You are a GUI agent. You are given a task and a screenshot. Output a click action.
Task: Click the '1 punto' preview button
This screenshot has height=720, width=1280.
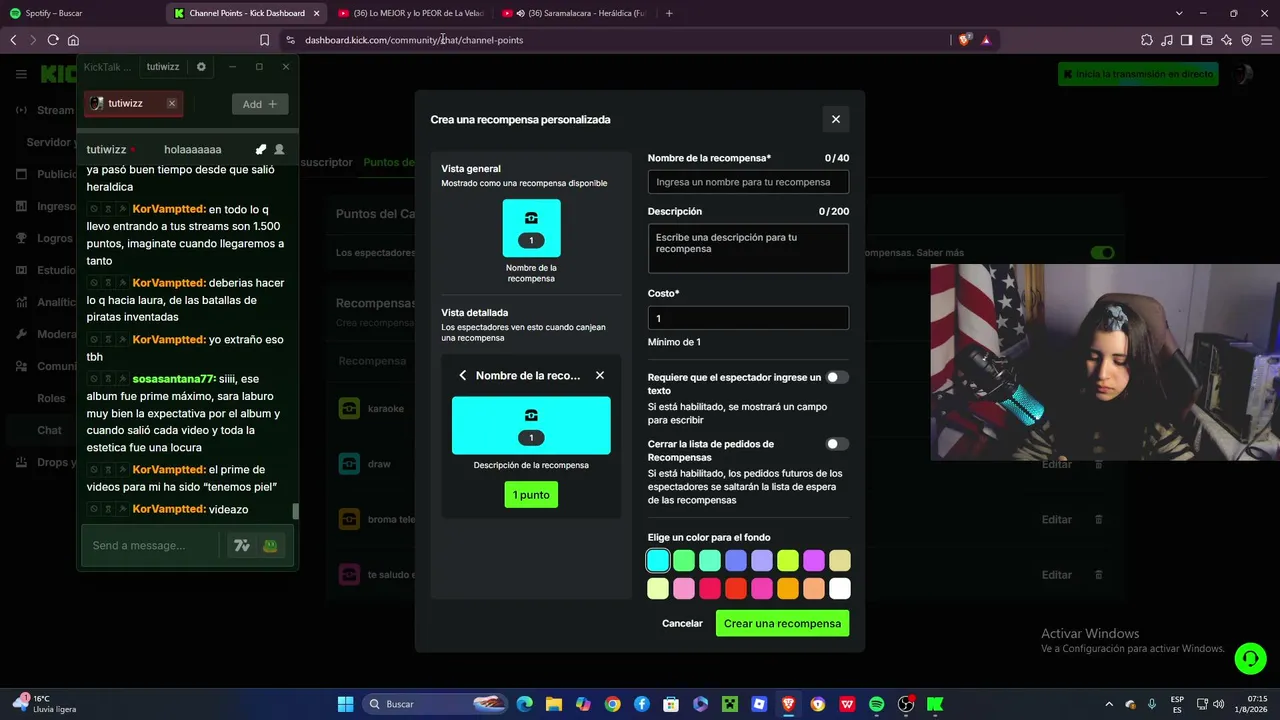point(531,495)
